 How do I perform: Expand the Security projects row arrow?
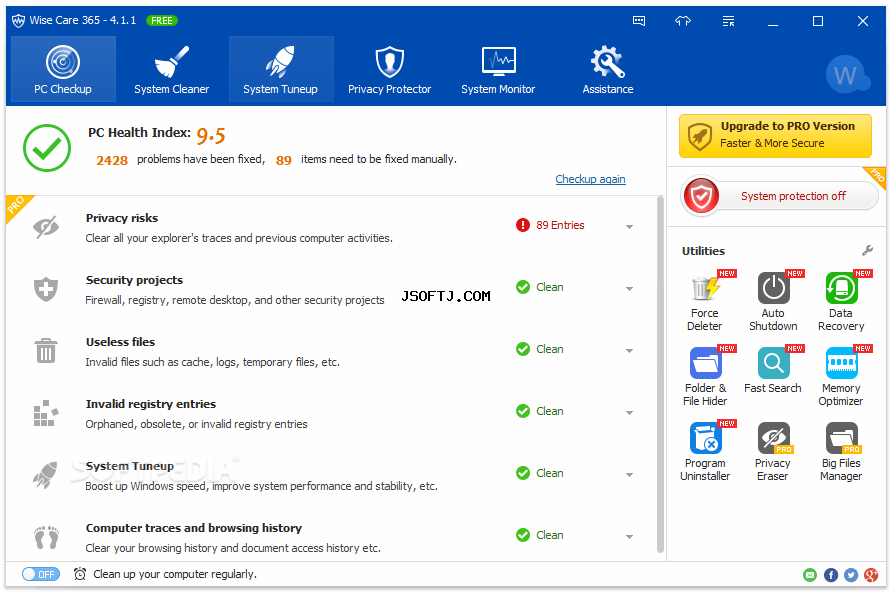(x=629, y=289)
